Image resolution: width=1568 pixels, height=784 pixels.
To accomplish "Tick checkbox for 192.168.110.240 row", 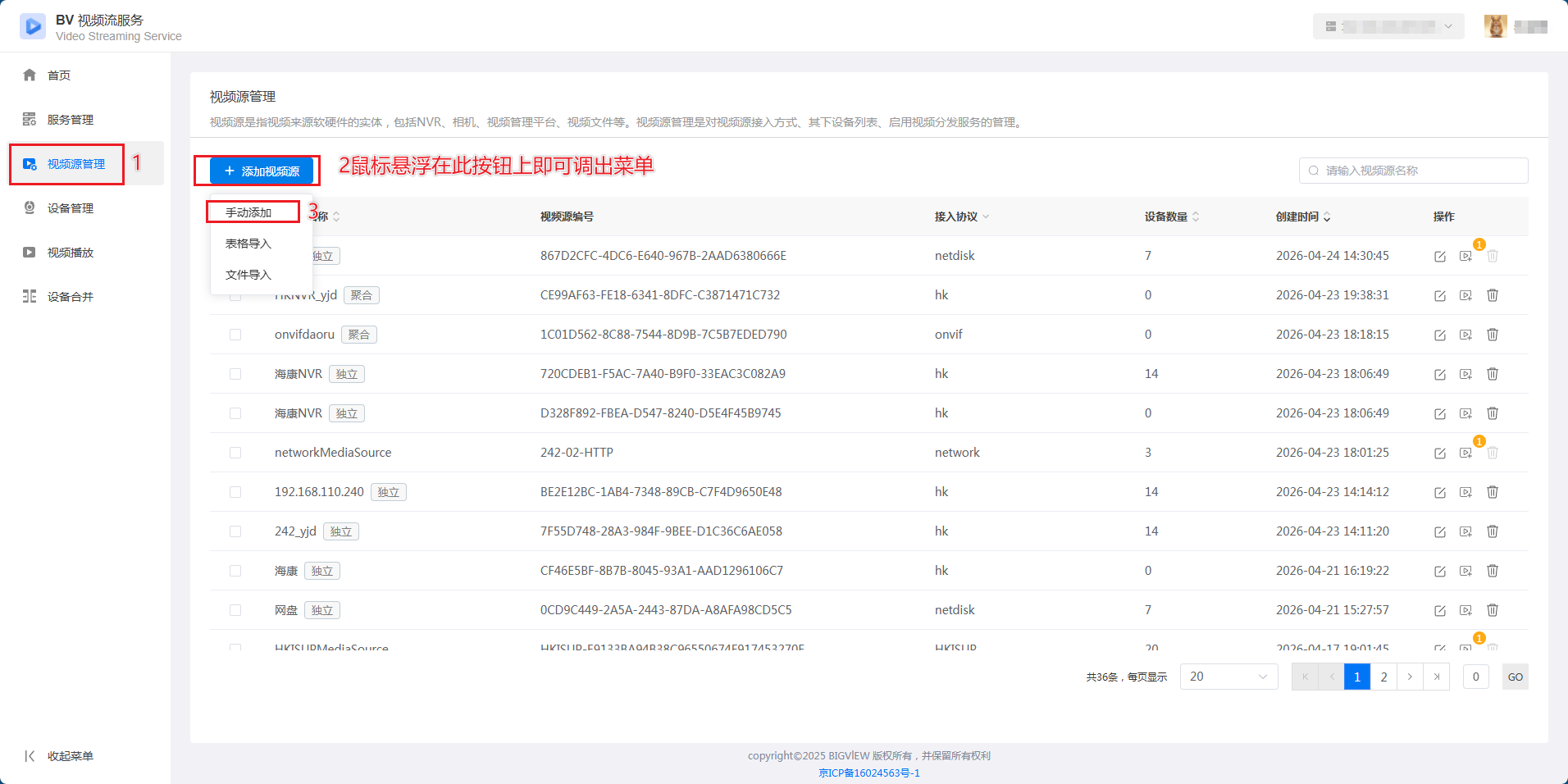I will [235, 492].
